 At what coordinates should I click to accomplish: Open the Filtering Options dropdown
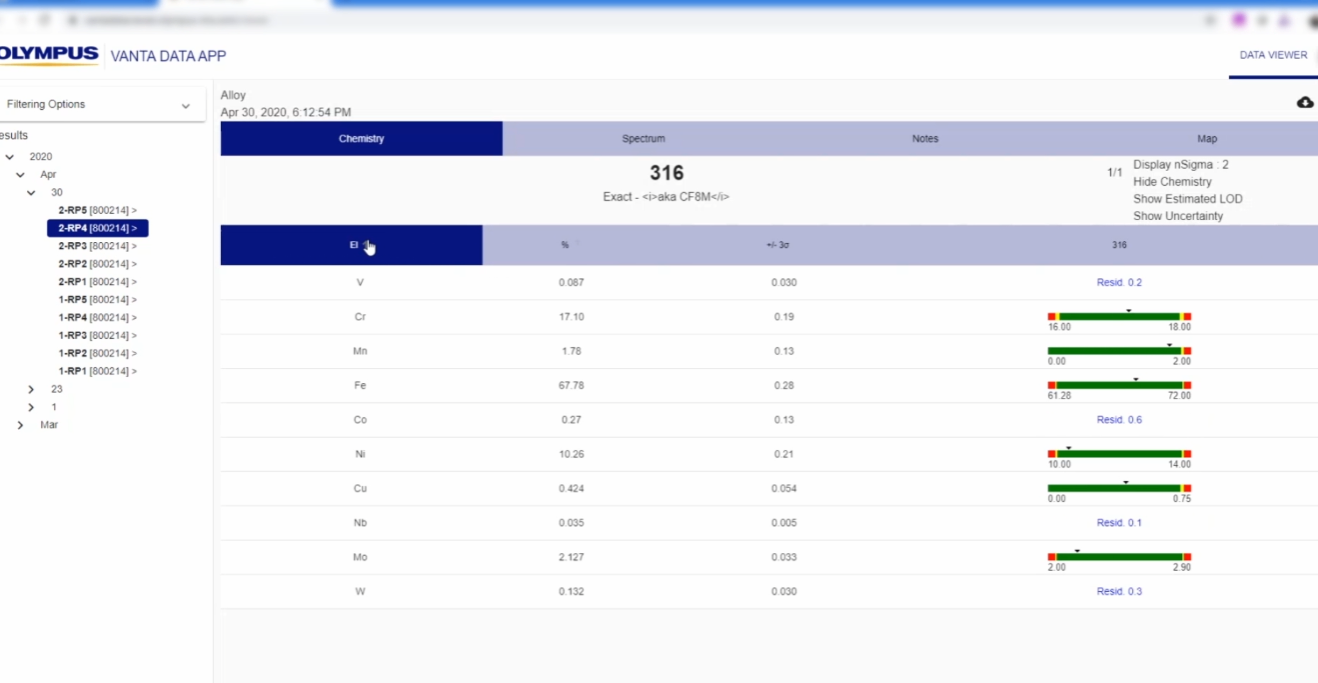pos(98,105)
